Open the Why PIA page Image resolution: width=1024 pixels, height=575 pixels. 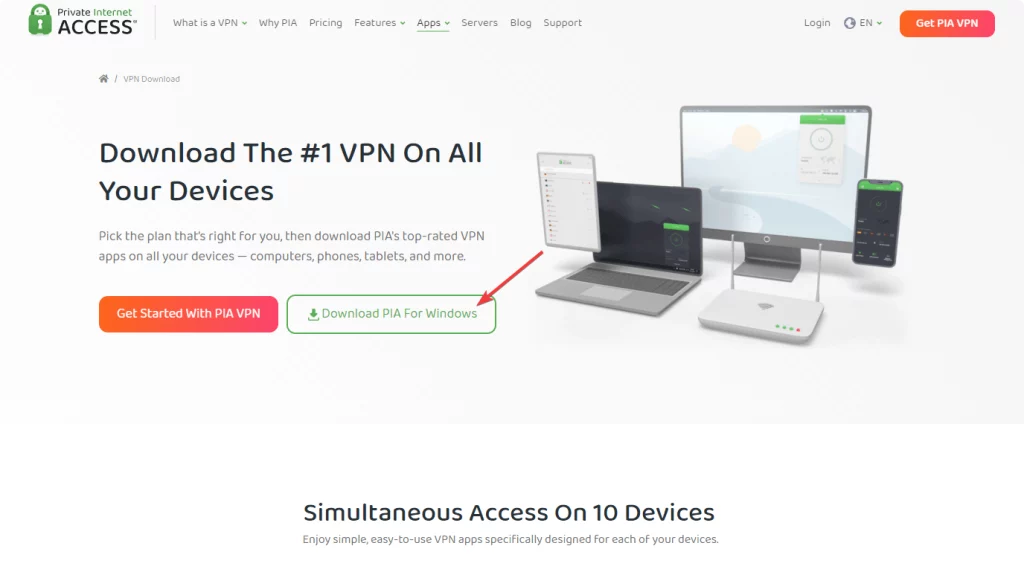pos(278,23)
